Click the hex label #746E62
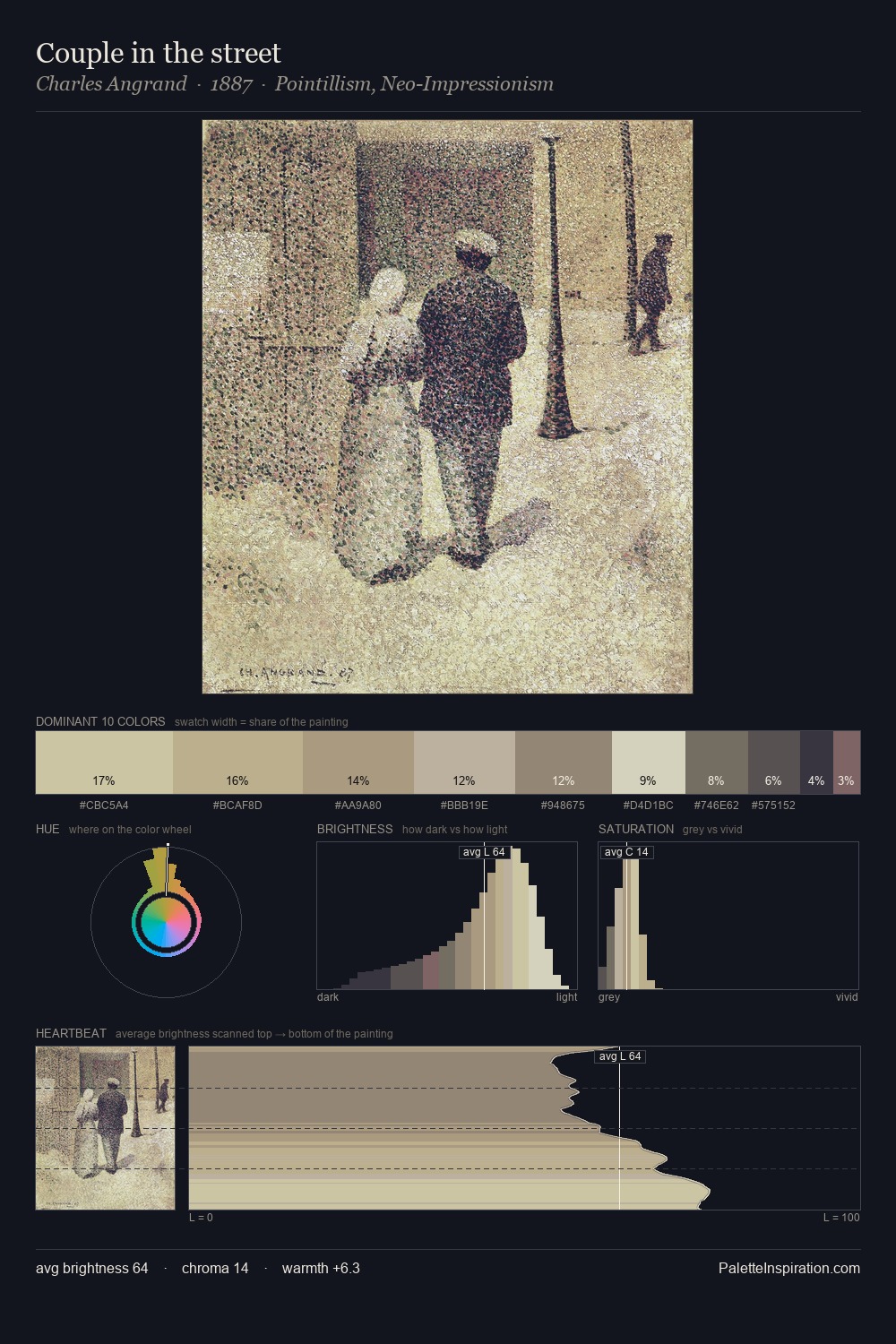Viewport: 896px width, 1344px height. pos(717,806)
